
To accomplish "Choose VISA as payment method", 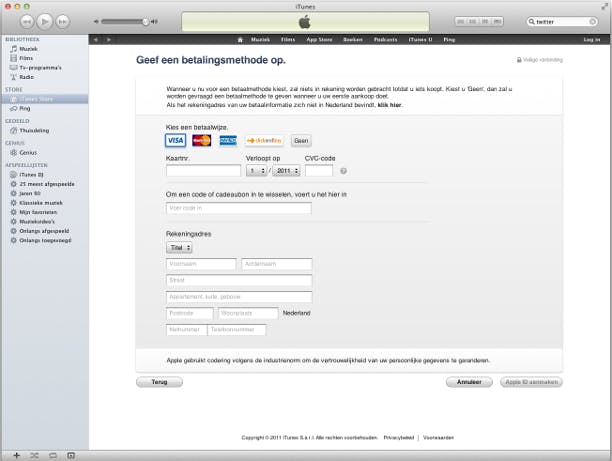I will [175, 141].
